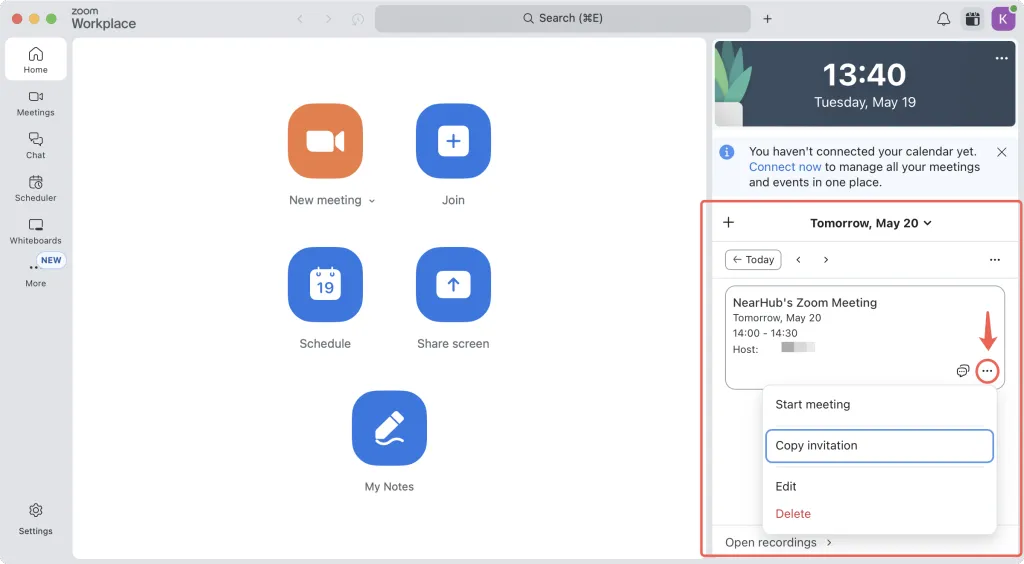Click the Connect now link
The image size is (1024, 564).
click(784, 167)
